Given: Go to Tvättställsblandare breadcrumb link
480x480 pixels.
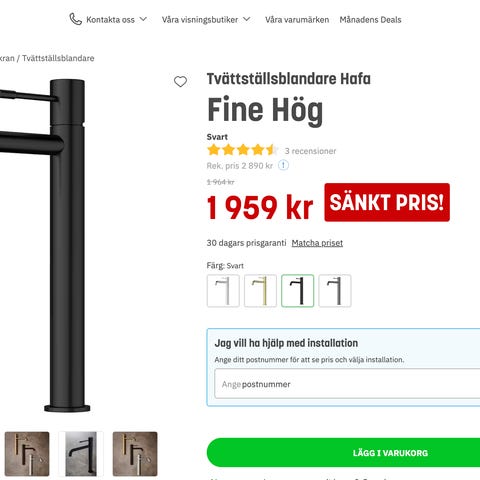Looking at the screenshot, I should point(58,58).
